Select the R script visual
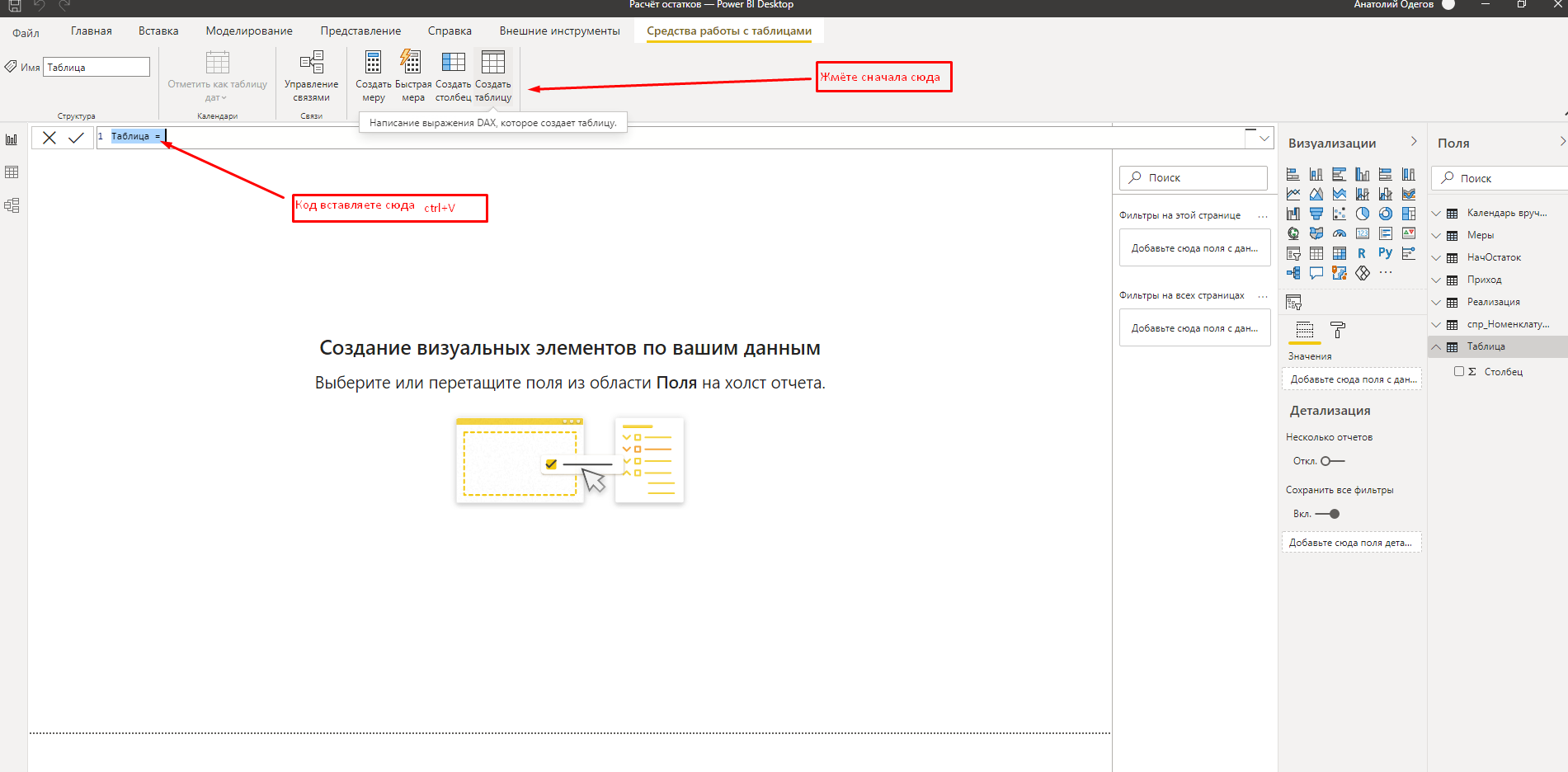This screenshot has width=1568, height=772. [1362, 253]
